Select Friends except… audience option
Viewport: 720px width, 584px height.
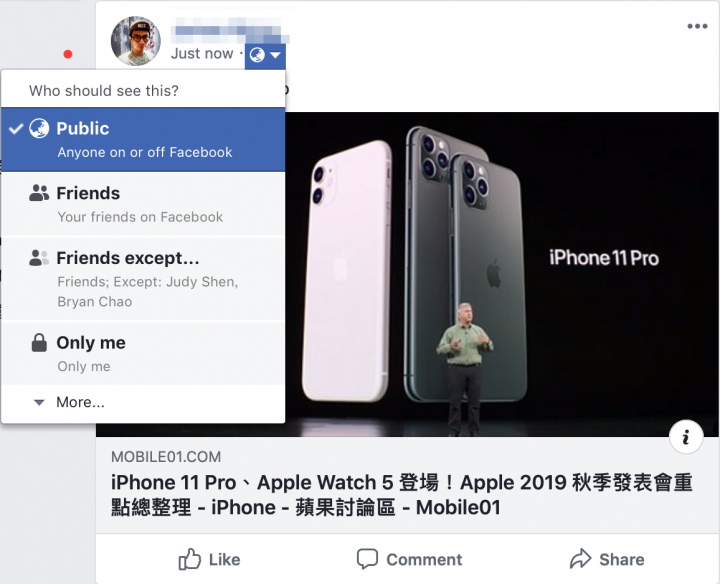pyautogui.click(x=143, y=278)
